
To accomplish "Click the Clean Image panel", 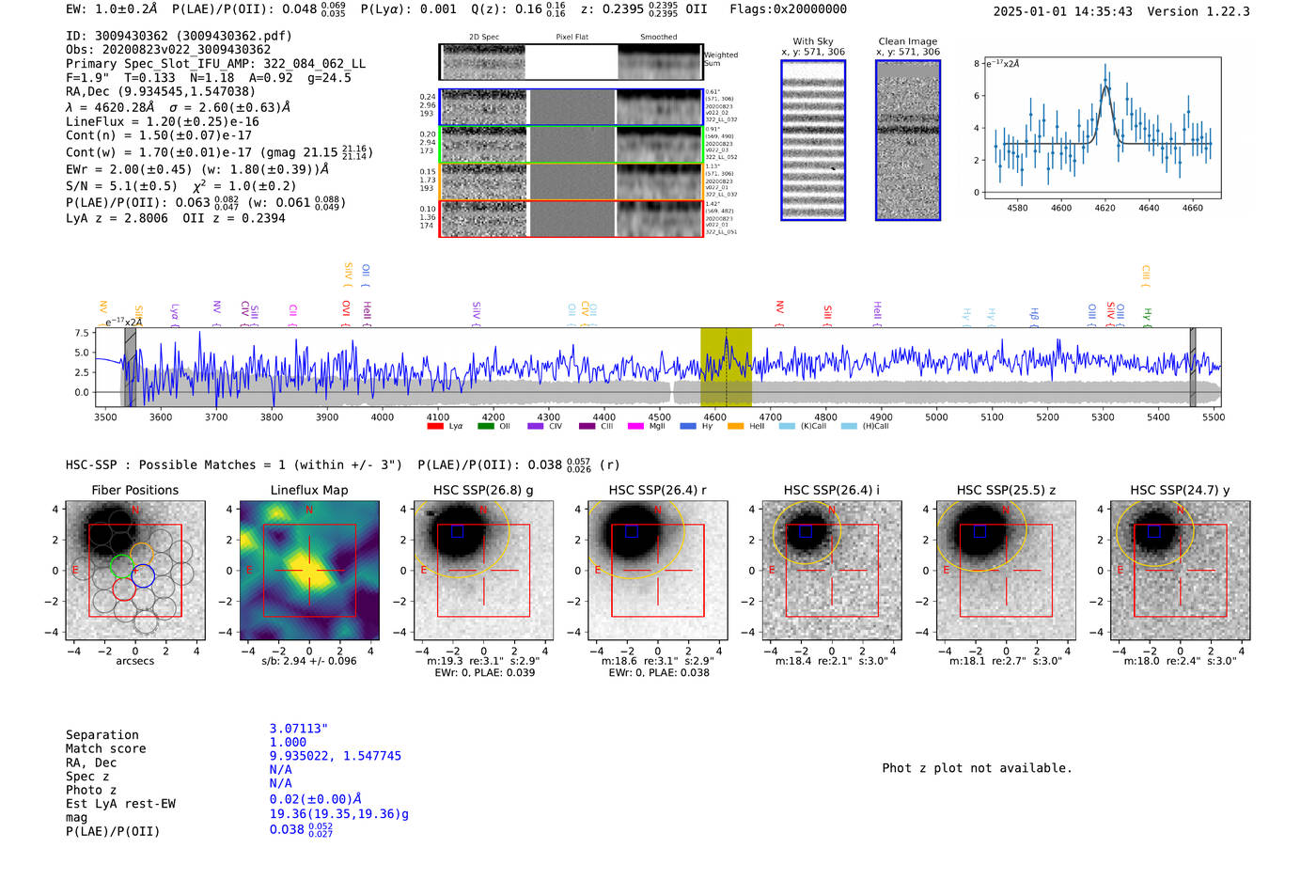I will coord(908,140).
